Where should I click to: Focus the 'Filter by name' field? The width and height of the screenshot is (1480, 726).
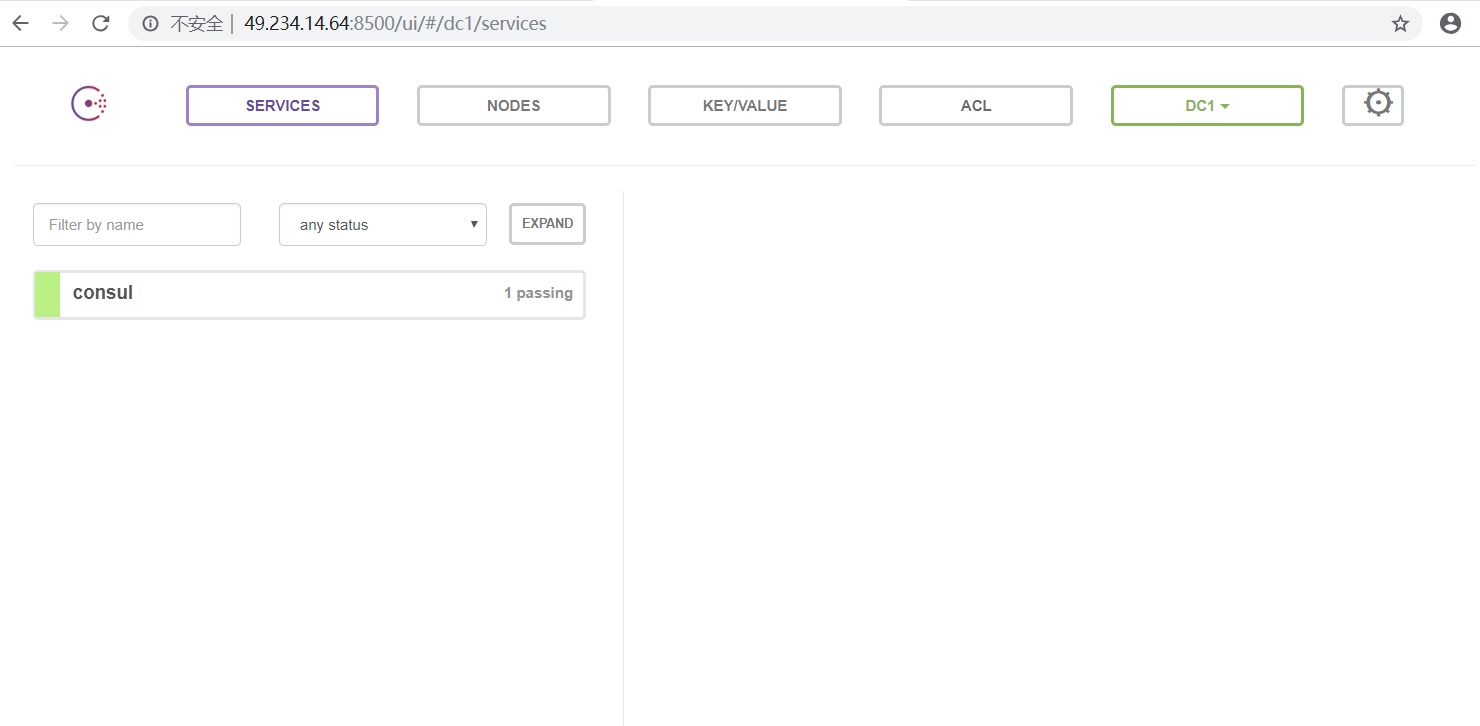pos(137,224)
